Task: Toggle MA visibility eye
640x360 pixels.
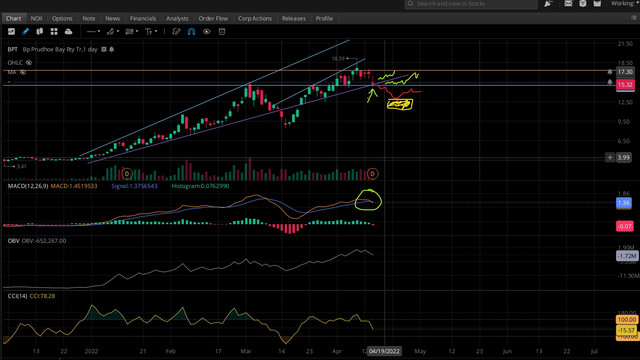Action: [x=23, y=72]
